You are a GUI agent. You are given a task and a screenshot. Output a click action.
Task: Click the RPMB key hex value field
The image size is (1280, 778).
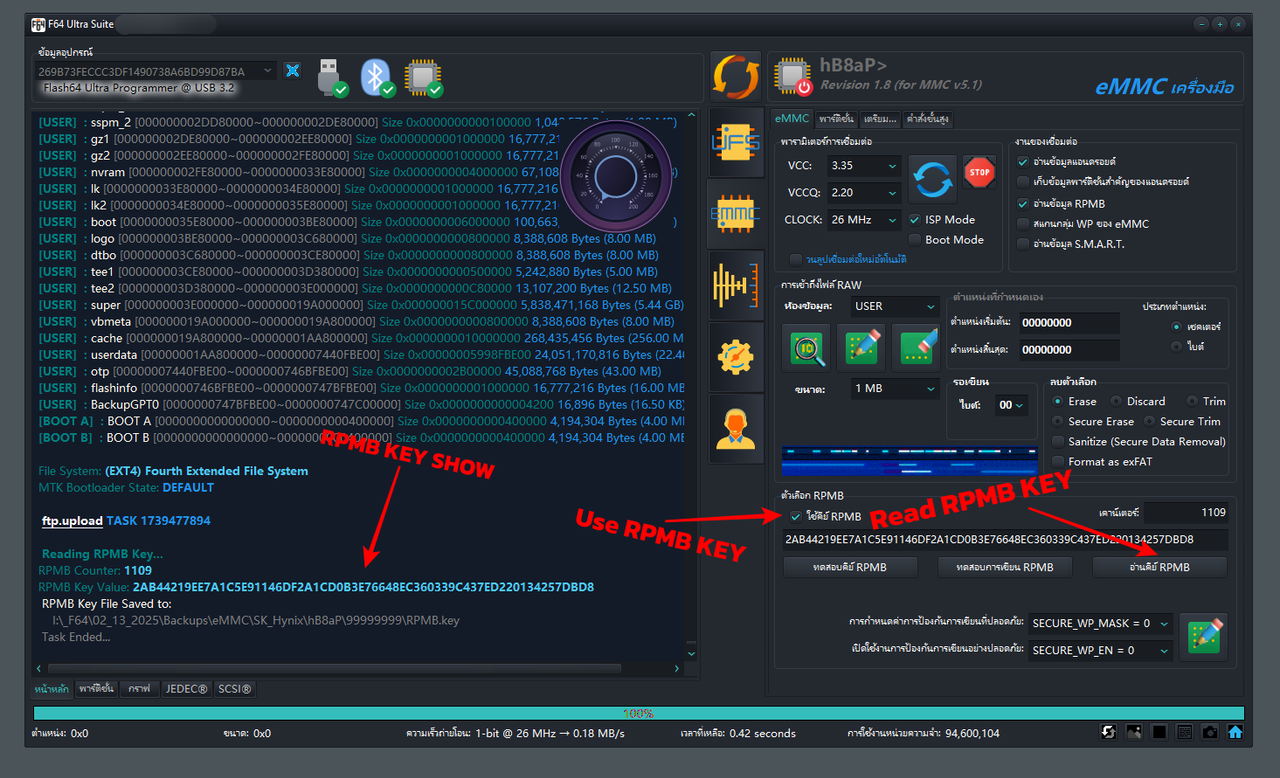(x=1006, y=540)
